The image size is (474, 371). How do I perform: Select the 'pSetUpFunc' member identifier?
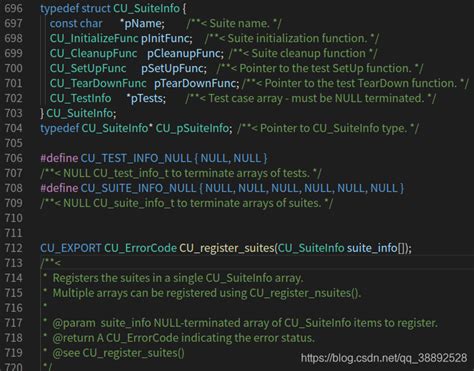pos(172,69)
